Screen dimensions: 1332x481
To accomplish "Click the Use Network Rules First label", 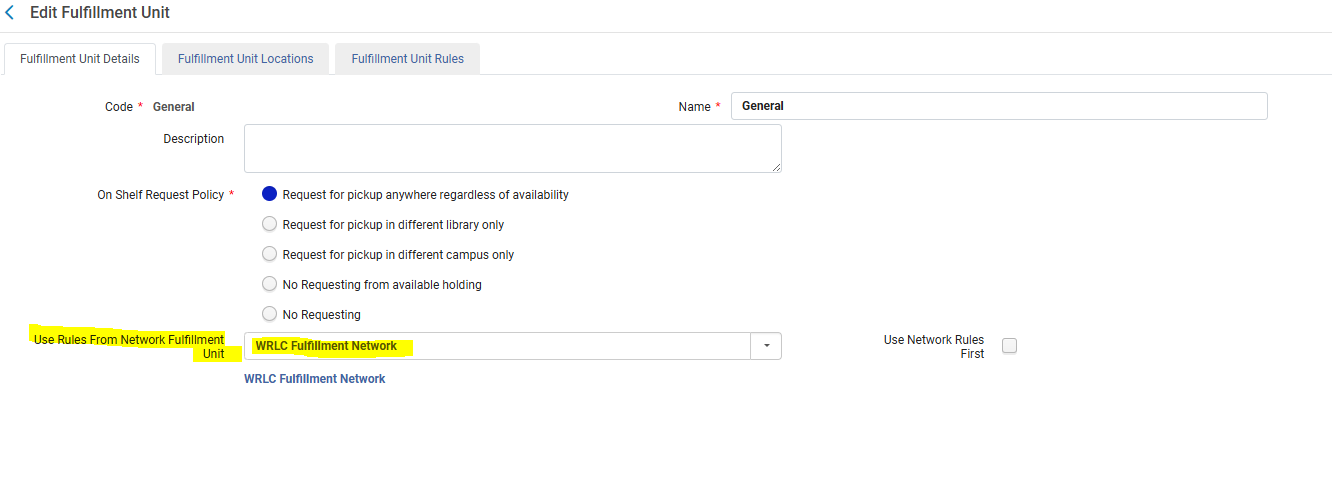I will (934, 347).
